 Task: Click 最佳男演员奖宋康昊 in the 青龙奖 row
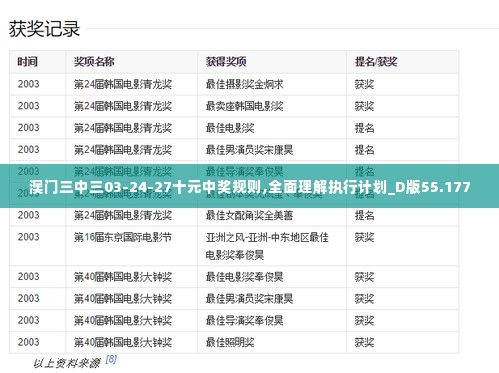point(249,150)
